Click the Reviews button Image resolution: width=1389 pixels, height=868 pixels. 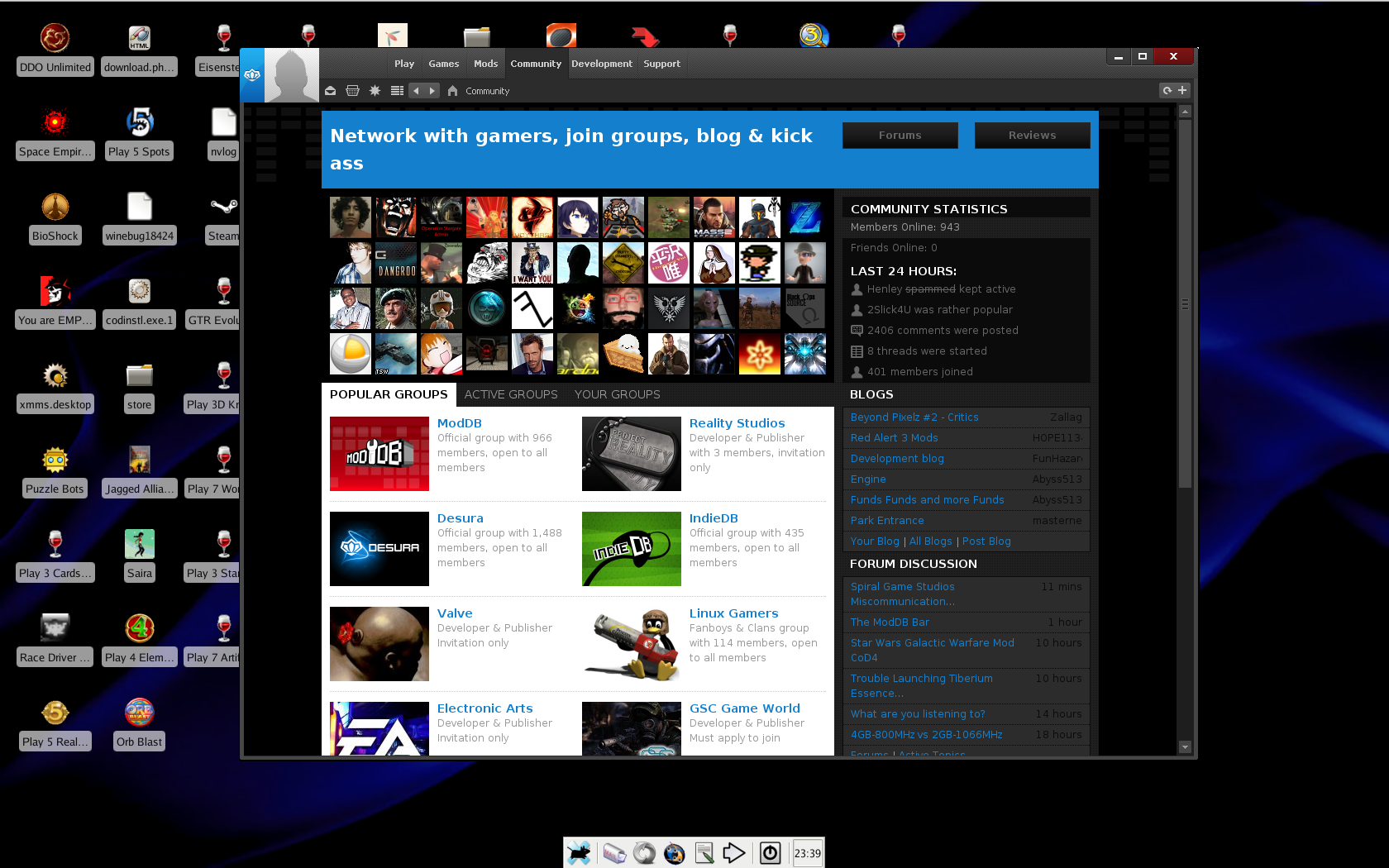click(1032, 135)
